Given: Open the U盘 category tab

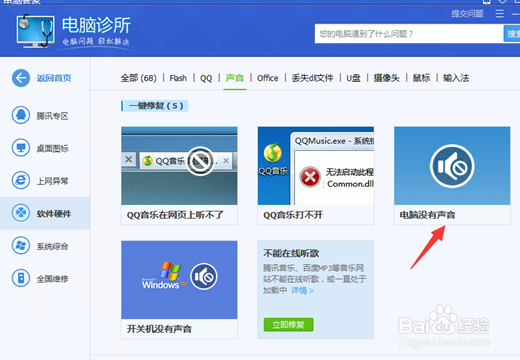Looking at the screenshot, I should point(353,78).
